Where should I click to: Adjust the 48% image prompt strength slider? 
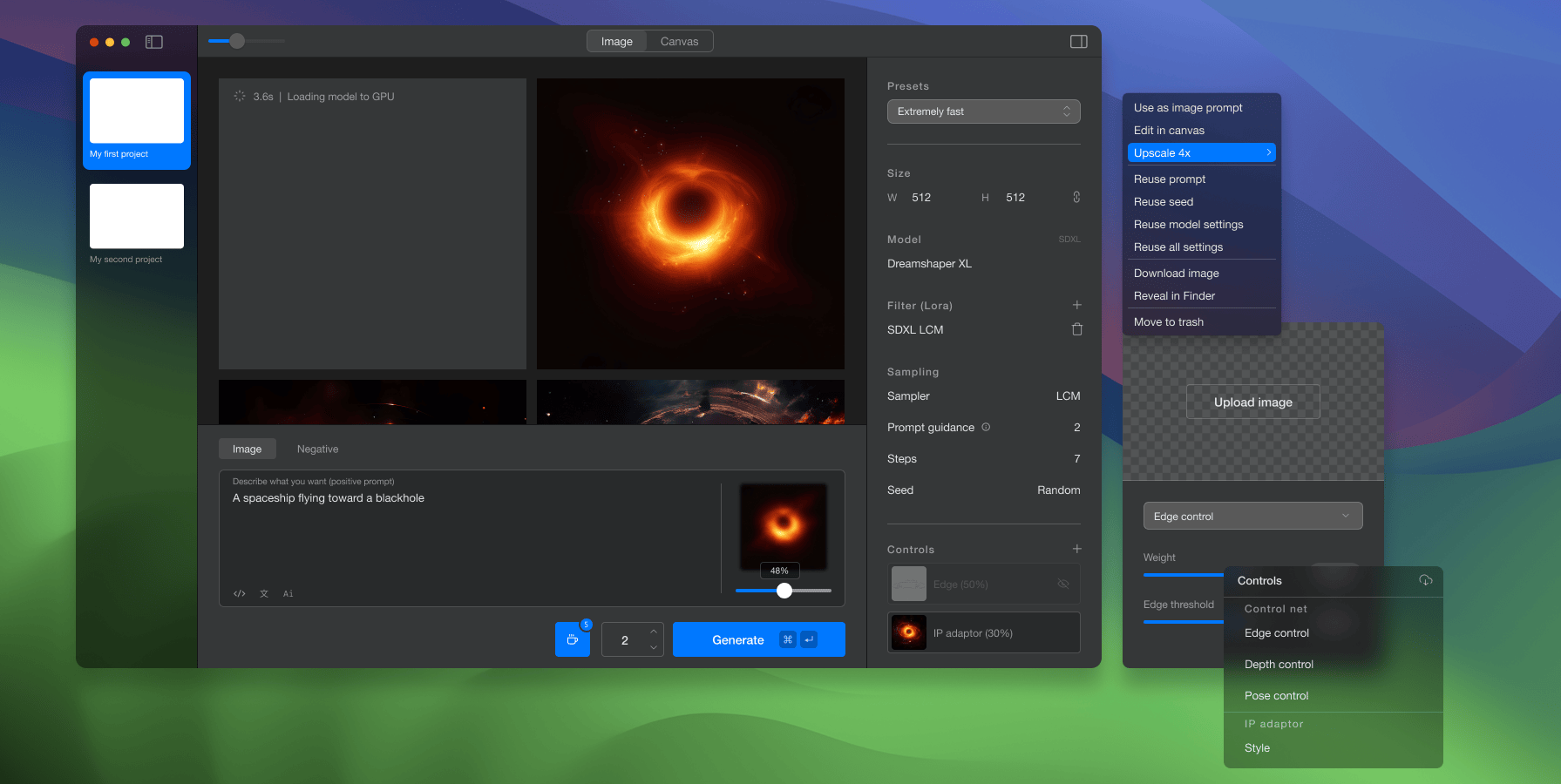click(784, 591)
